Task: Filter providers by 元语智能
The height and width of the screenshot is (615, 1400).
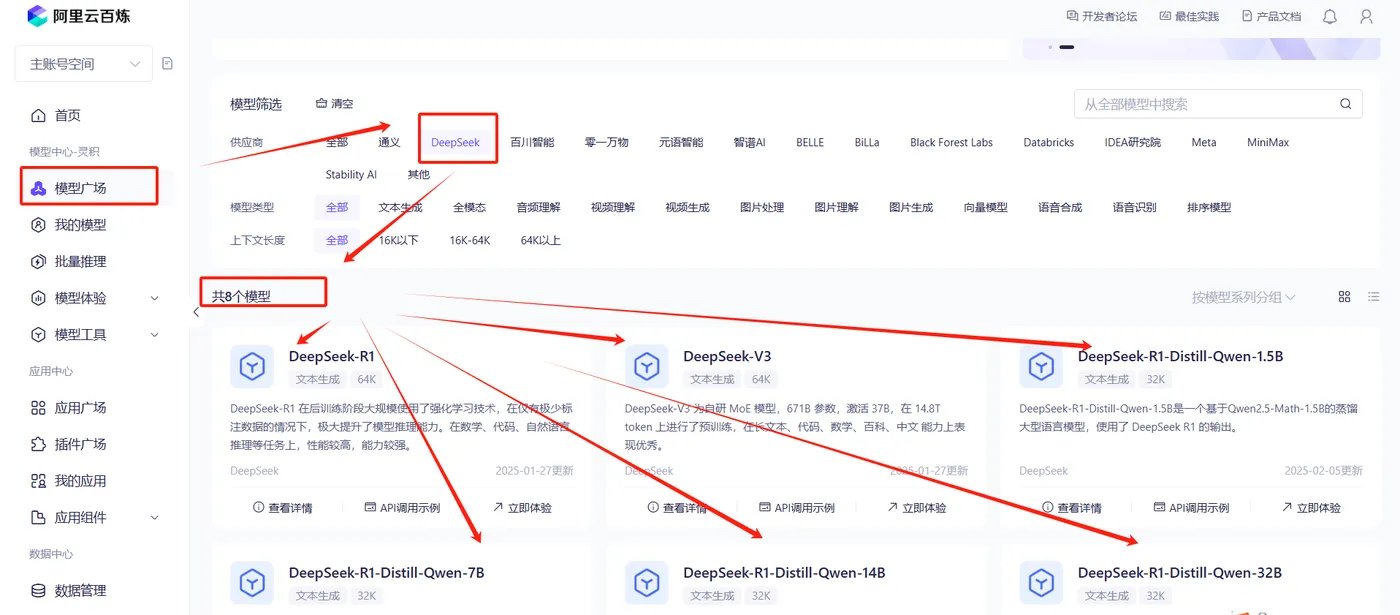Action: [681, 143]
